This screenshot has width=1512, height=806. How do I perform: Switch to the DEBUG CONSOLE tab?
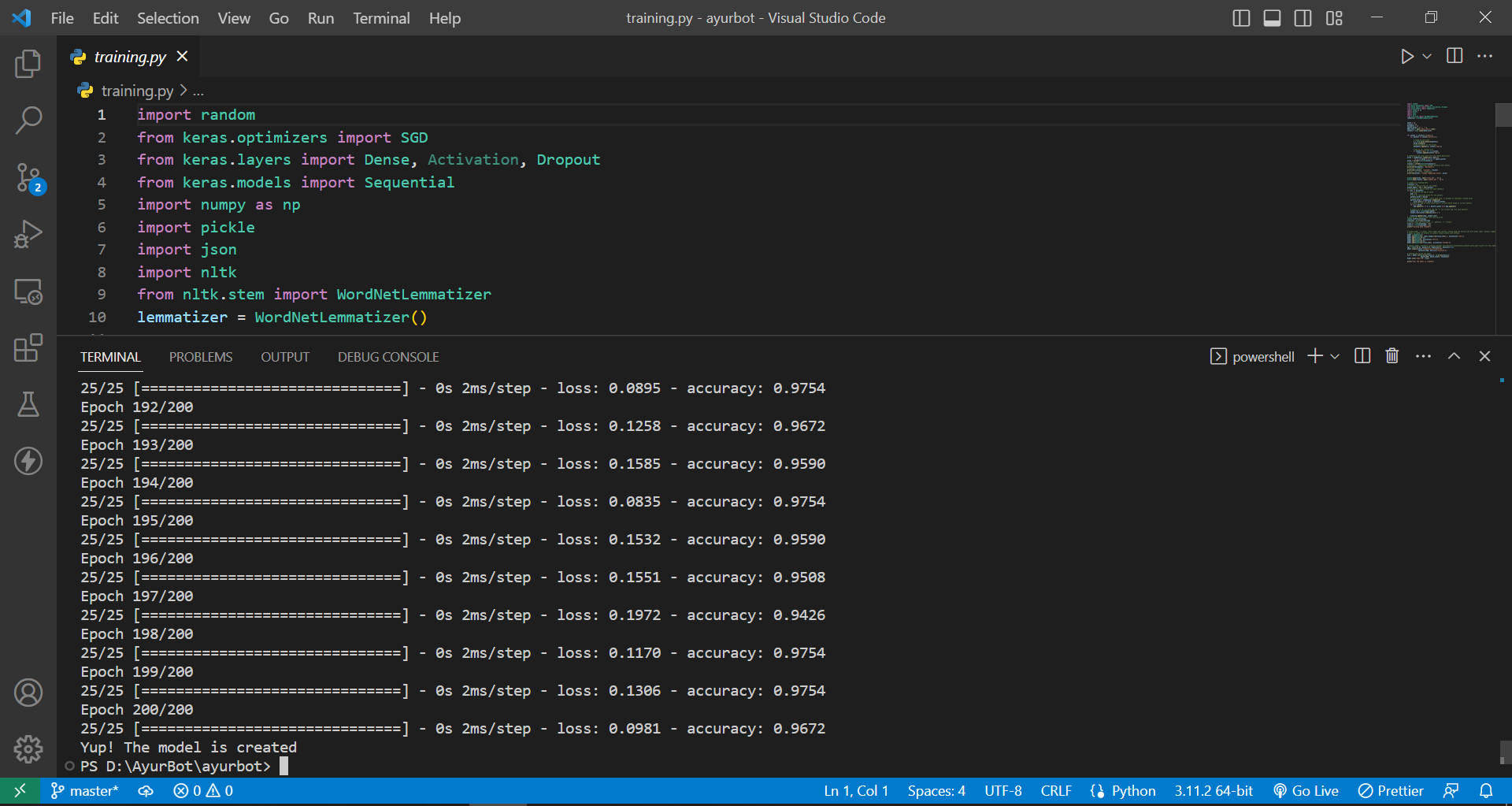[388, 357]
